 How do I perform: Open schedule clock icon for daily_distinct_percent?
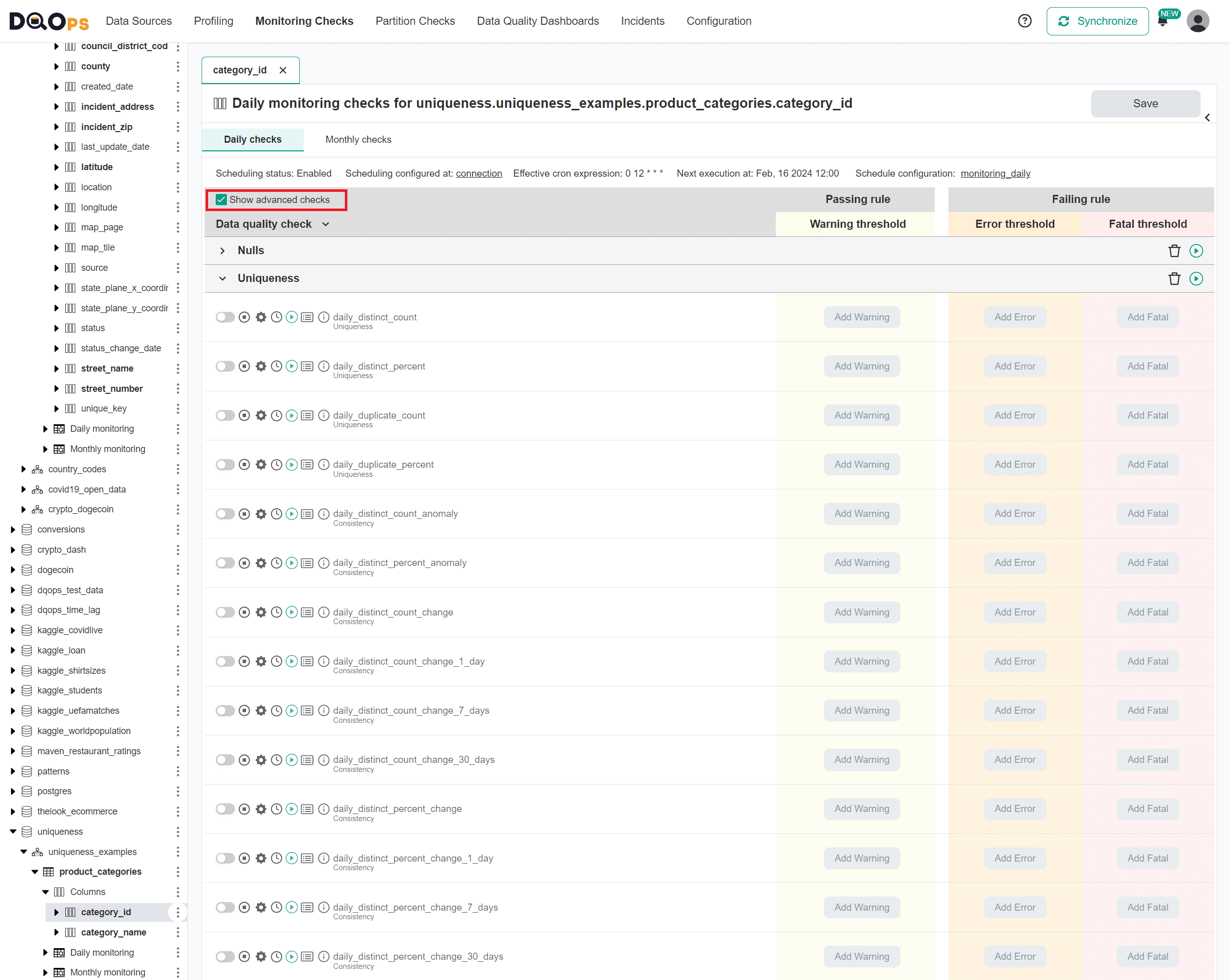pos(276,366)
